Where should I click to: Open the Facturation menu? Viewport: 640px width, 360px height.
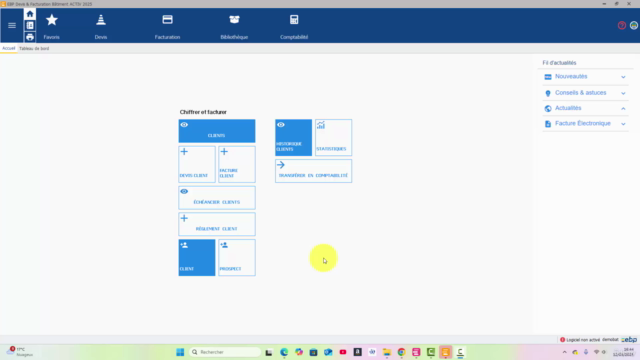pos(167,26)
